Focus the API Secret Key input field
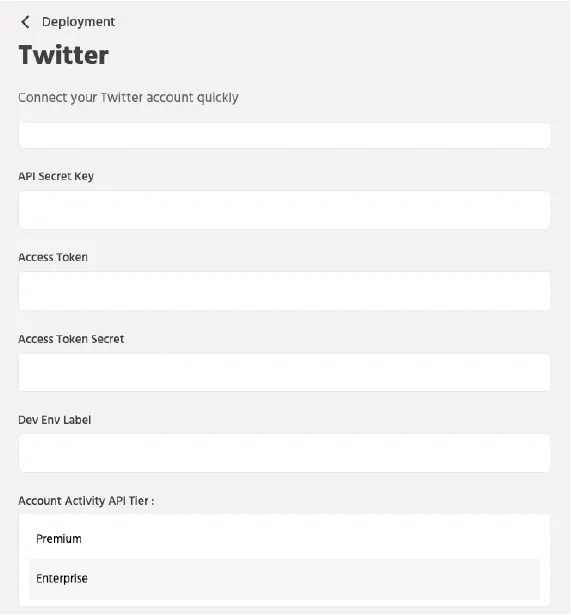The width and height of the screenshot is (571, 615). pyautogui.click(x=284, y=210)
